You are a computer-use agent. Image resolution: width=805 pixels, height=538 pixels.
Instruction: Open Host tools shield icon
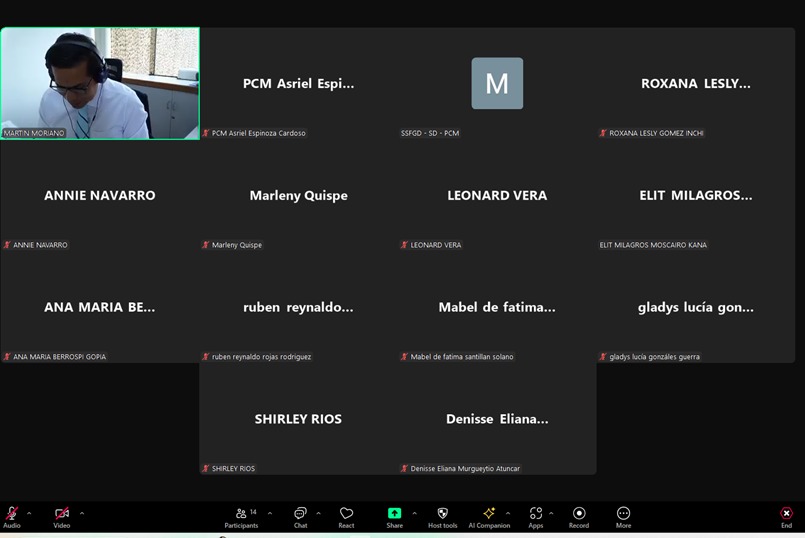[442, 514]
